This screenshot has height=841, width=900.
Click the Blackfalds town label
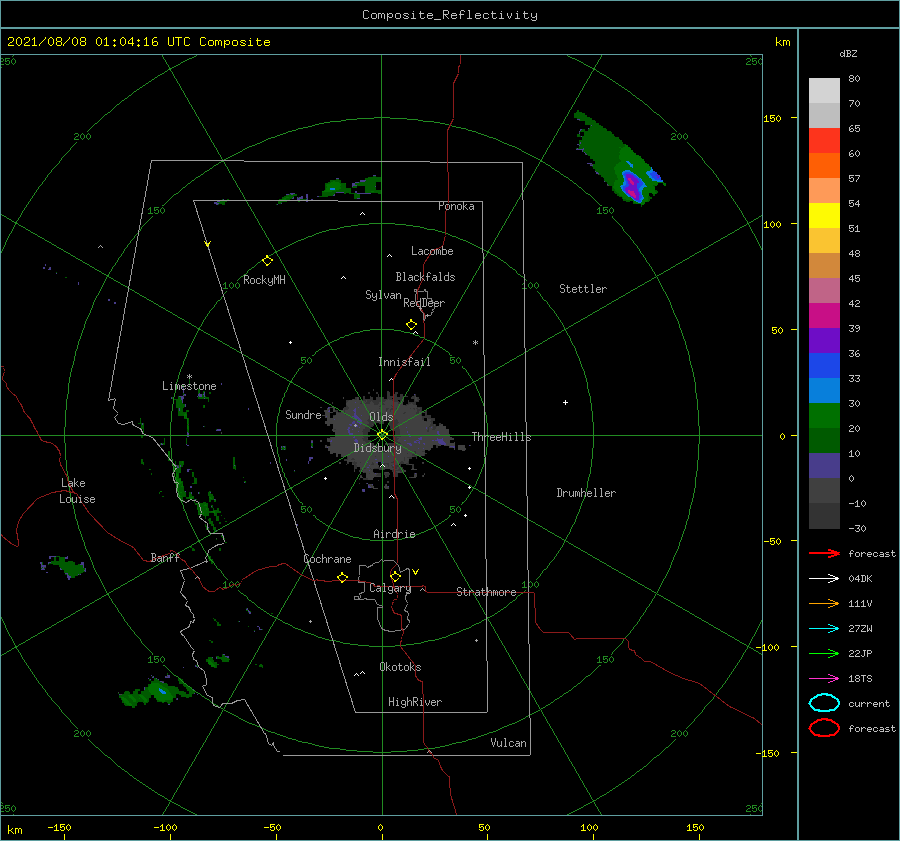(425, 277)
